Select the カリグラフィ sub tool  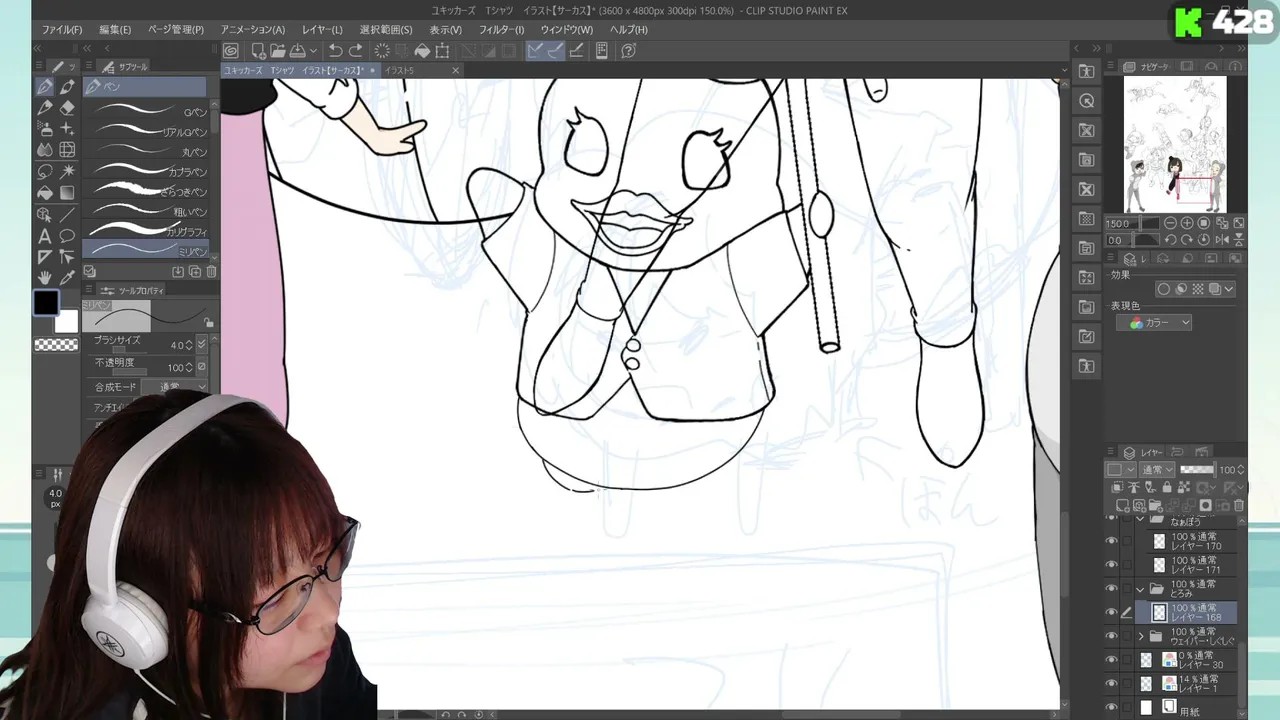coord(146,230)
